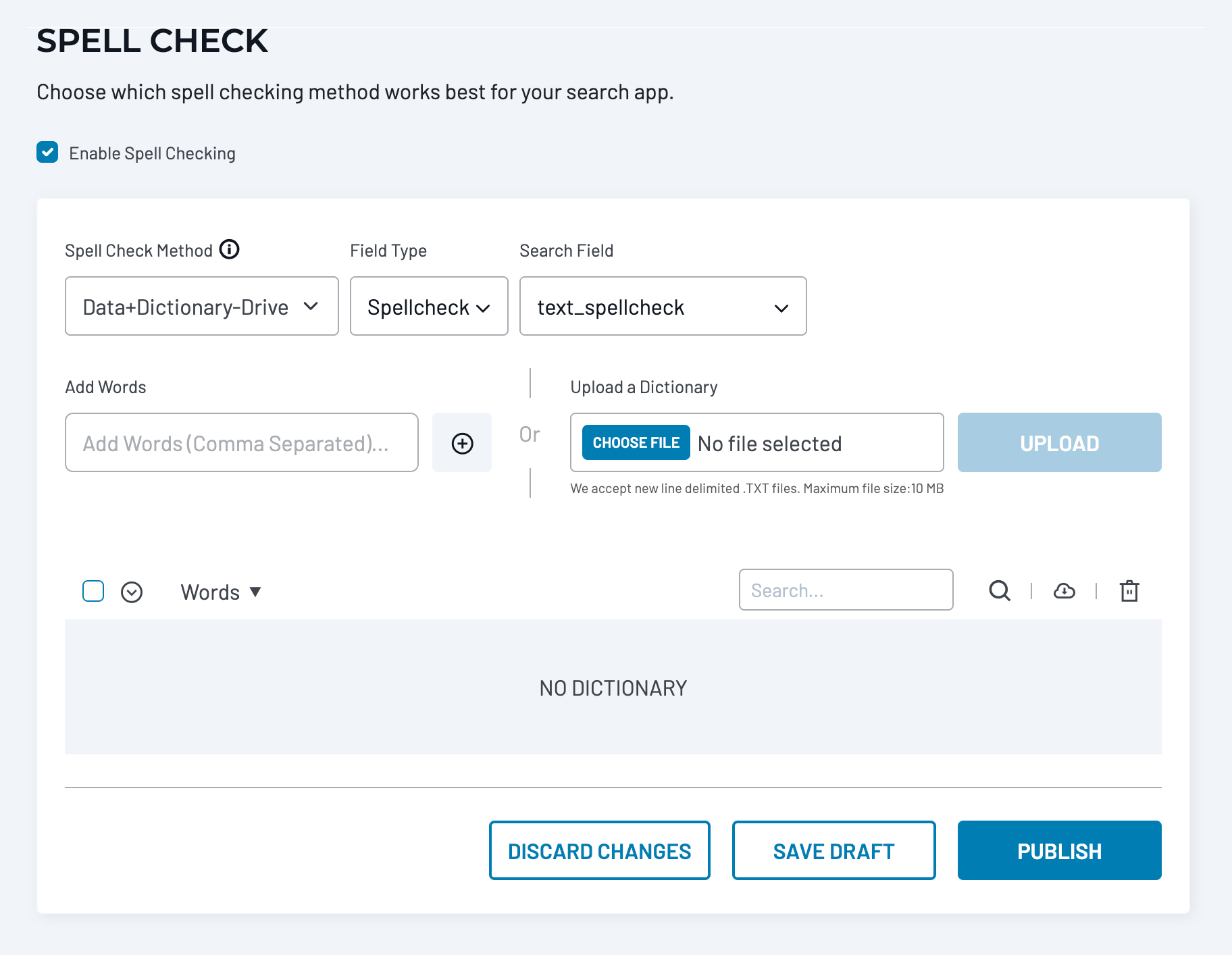Click the Upload button
1232x955 pixels.
1060,442
